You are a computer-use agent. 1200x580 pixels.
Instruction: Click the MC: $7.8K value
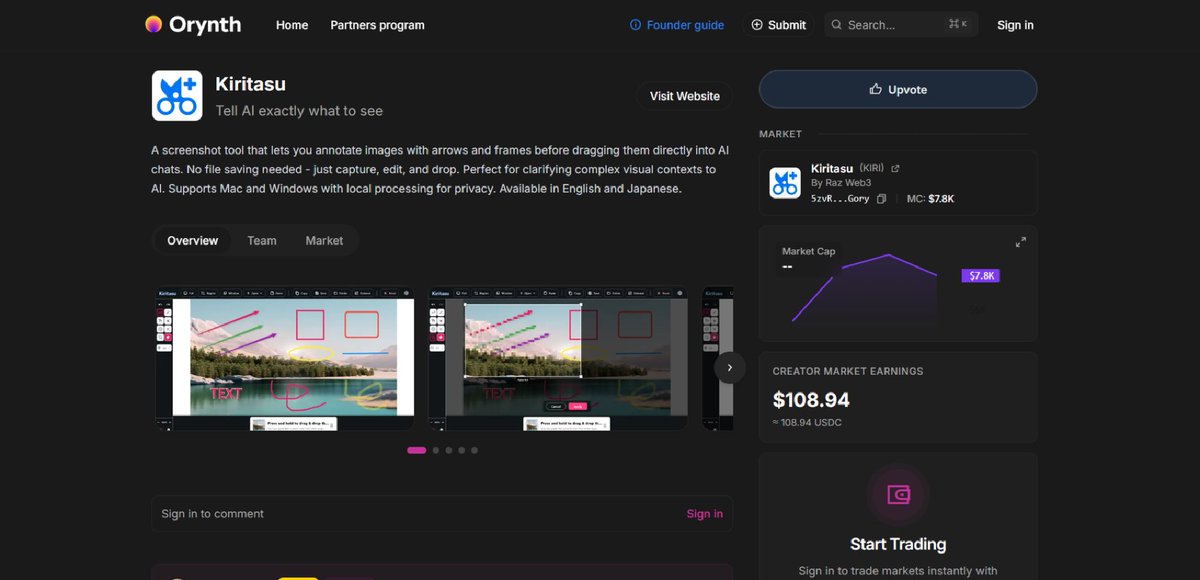tap(930, 199)
